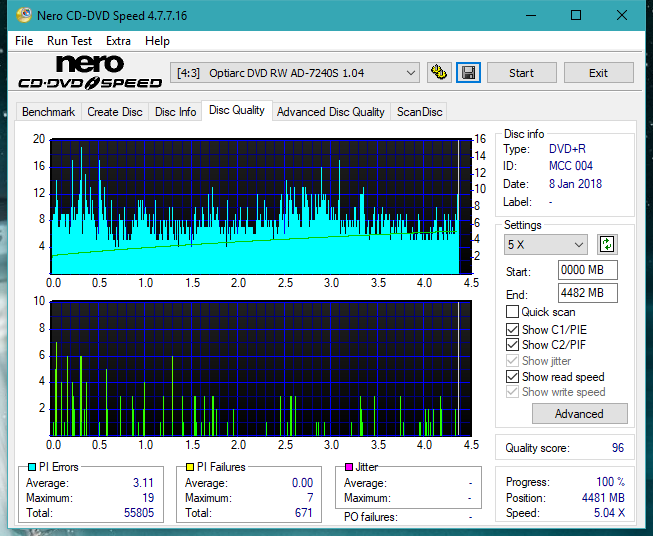Click the PI Errors graph area

[261, 207]
